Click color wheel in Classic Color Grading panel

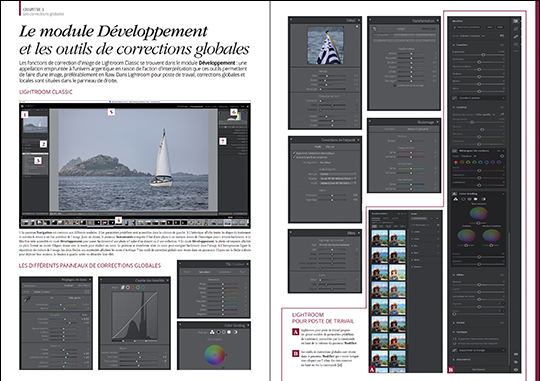click(x=215, y=355)
